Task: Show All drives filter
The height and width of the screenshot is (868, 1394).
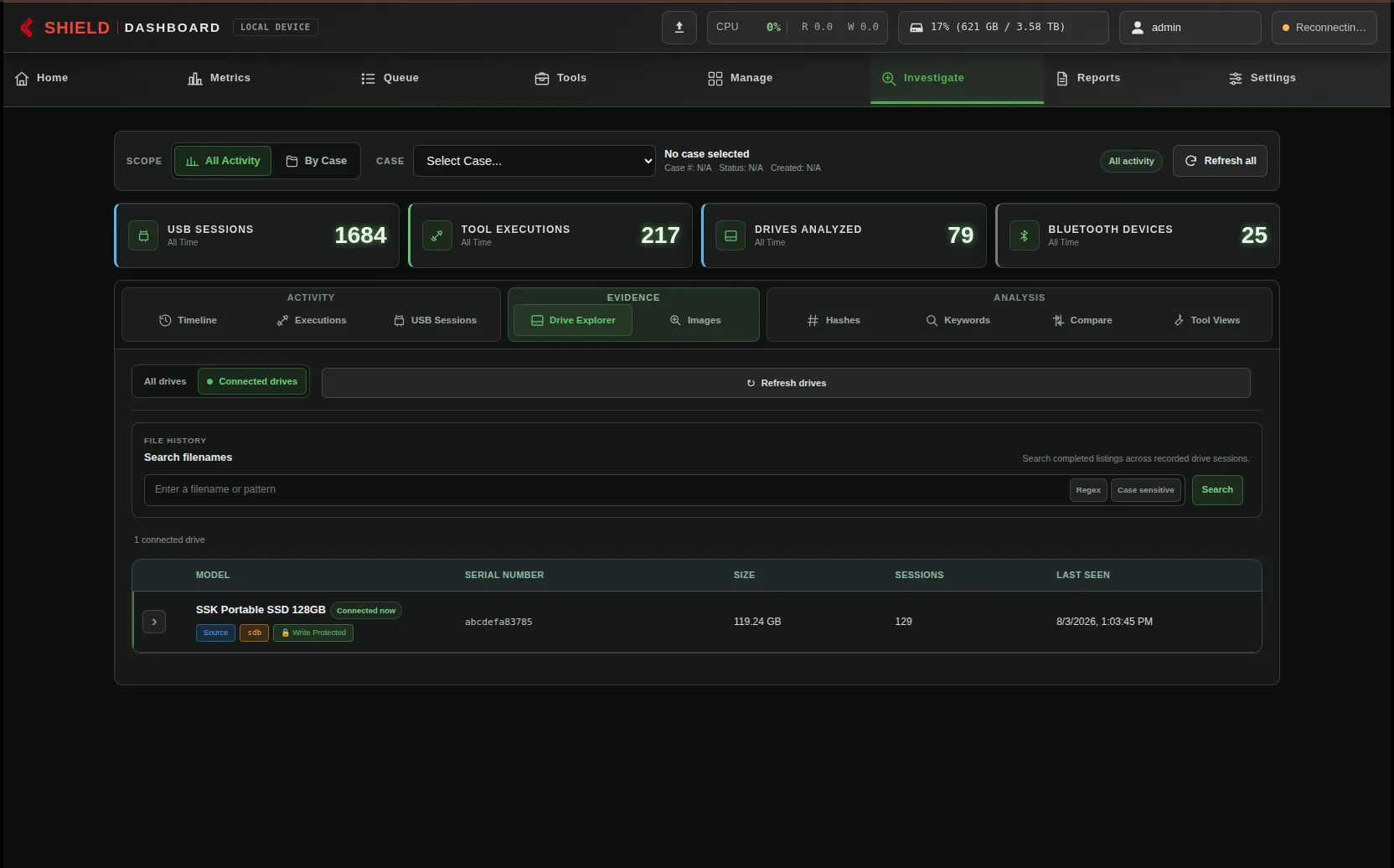Action: 165,381
